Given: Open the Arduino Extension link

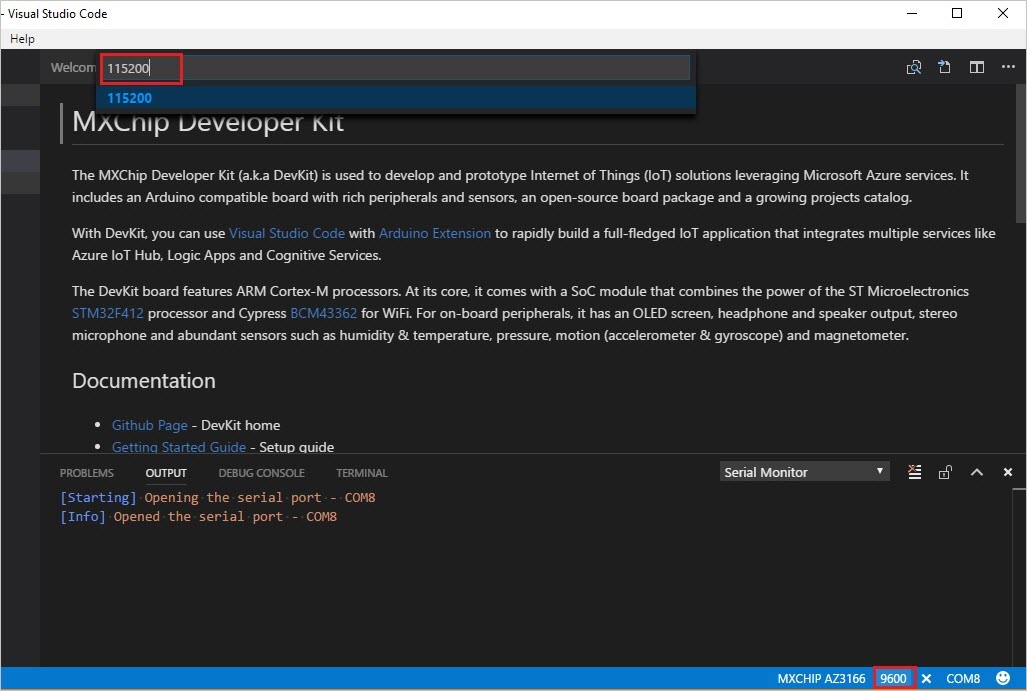Looking at the screenshot, I should coord(435,233).
